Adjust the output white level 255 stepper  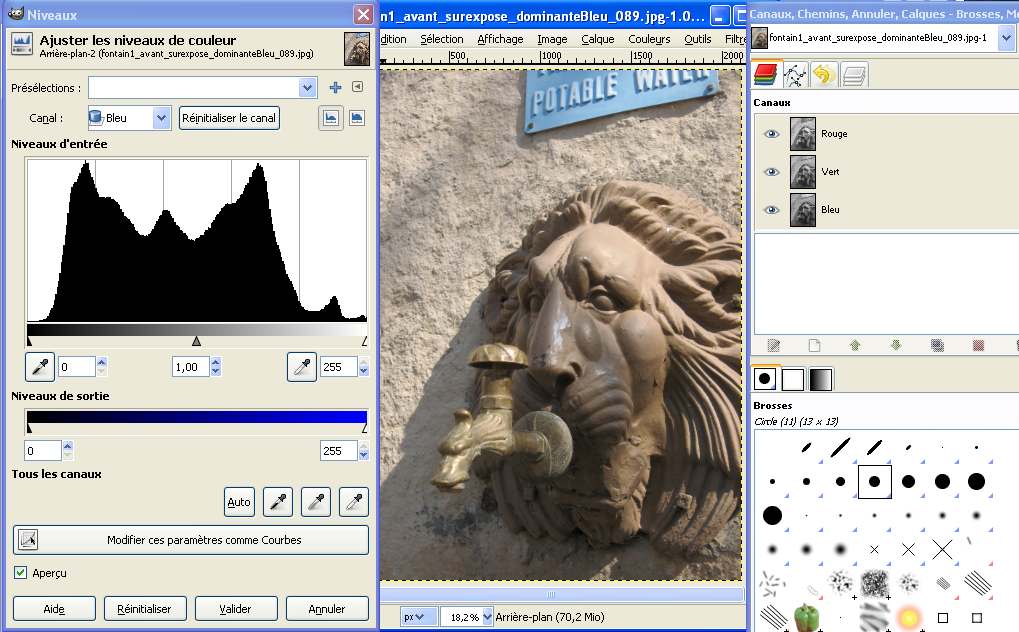[363, 451]
